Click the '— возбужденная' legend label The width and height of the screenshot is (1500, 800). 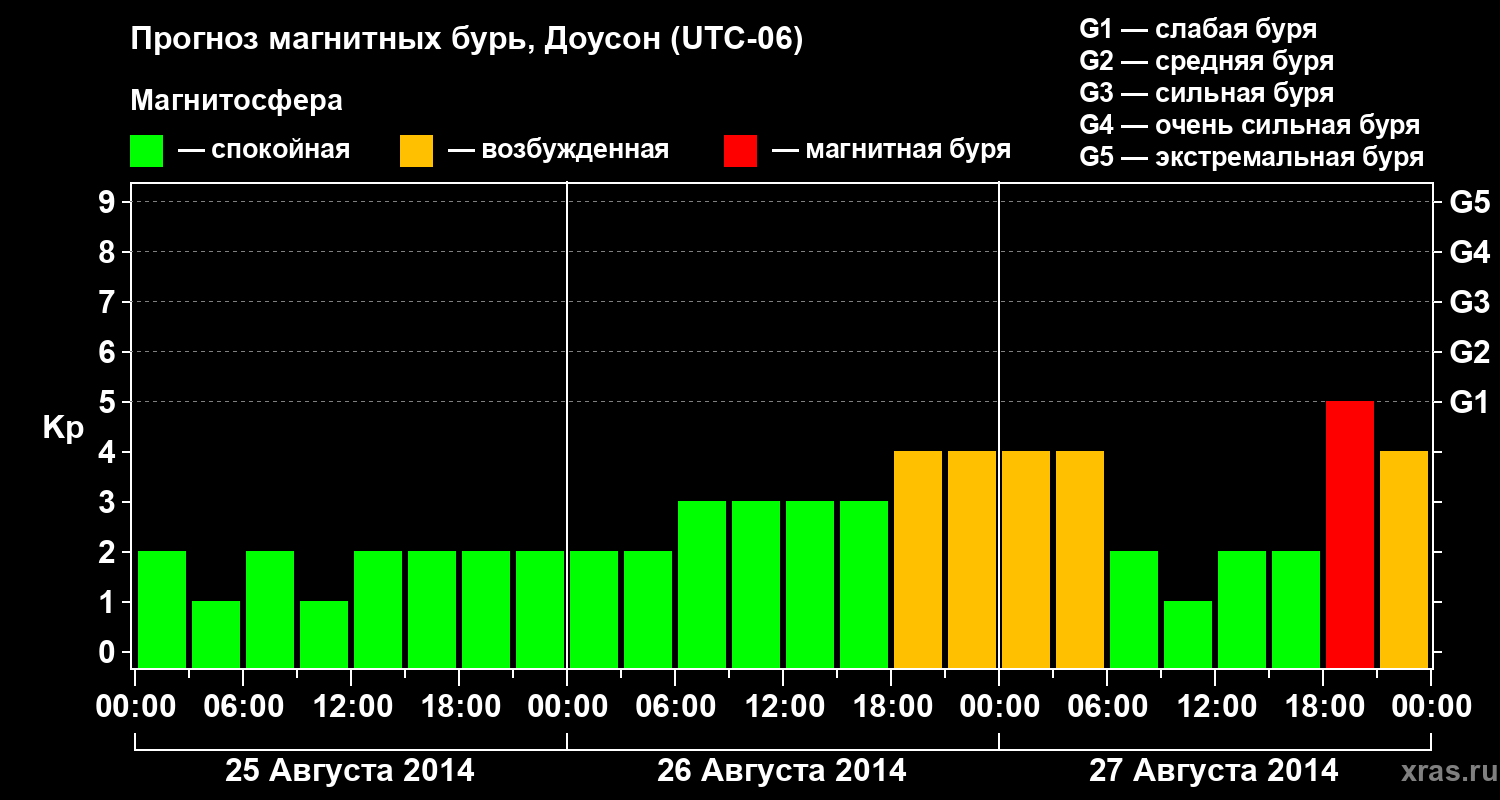coord(558,150)
